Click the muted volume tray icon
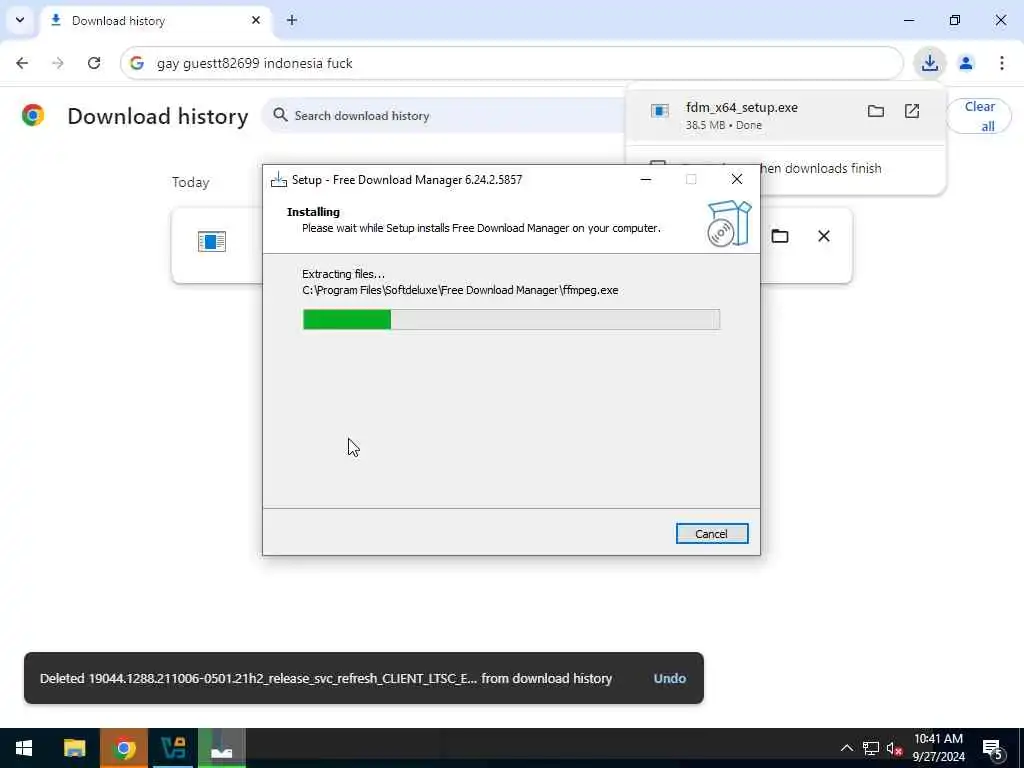Image resolution: width=1024 pixels, height=768 pixels. point(895,748)
